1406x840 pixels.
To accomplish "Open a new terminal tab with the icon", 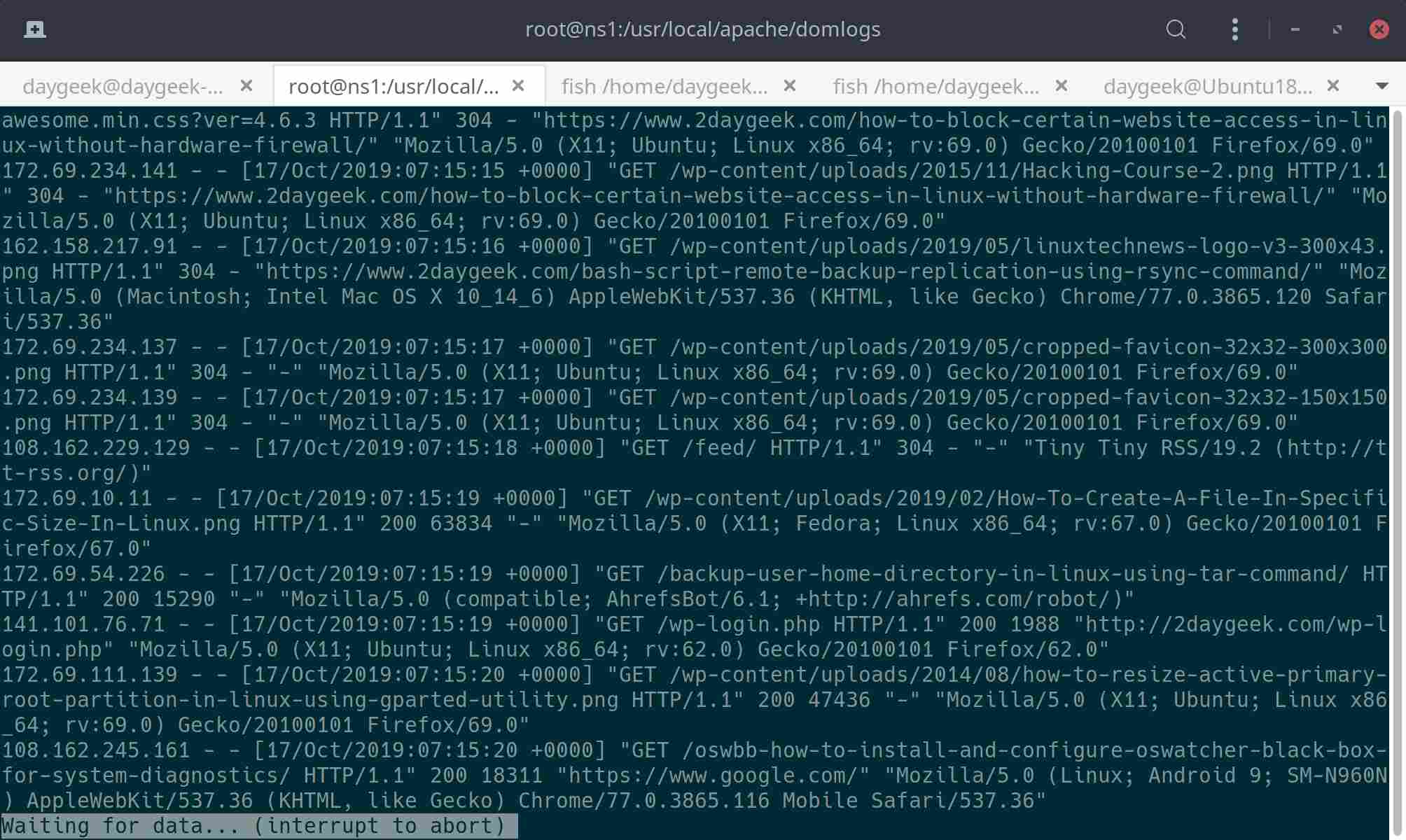I will [34, 29].
